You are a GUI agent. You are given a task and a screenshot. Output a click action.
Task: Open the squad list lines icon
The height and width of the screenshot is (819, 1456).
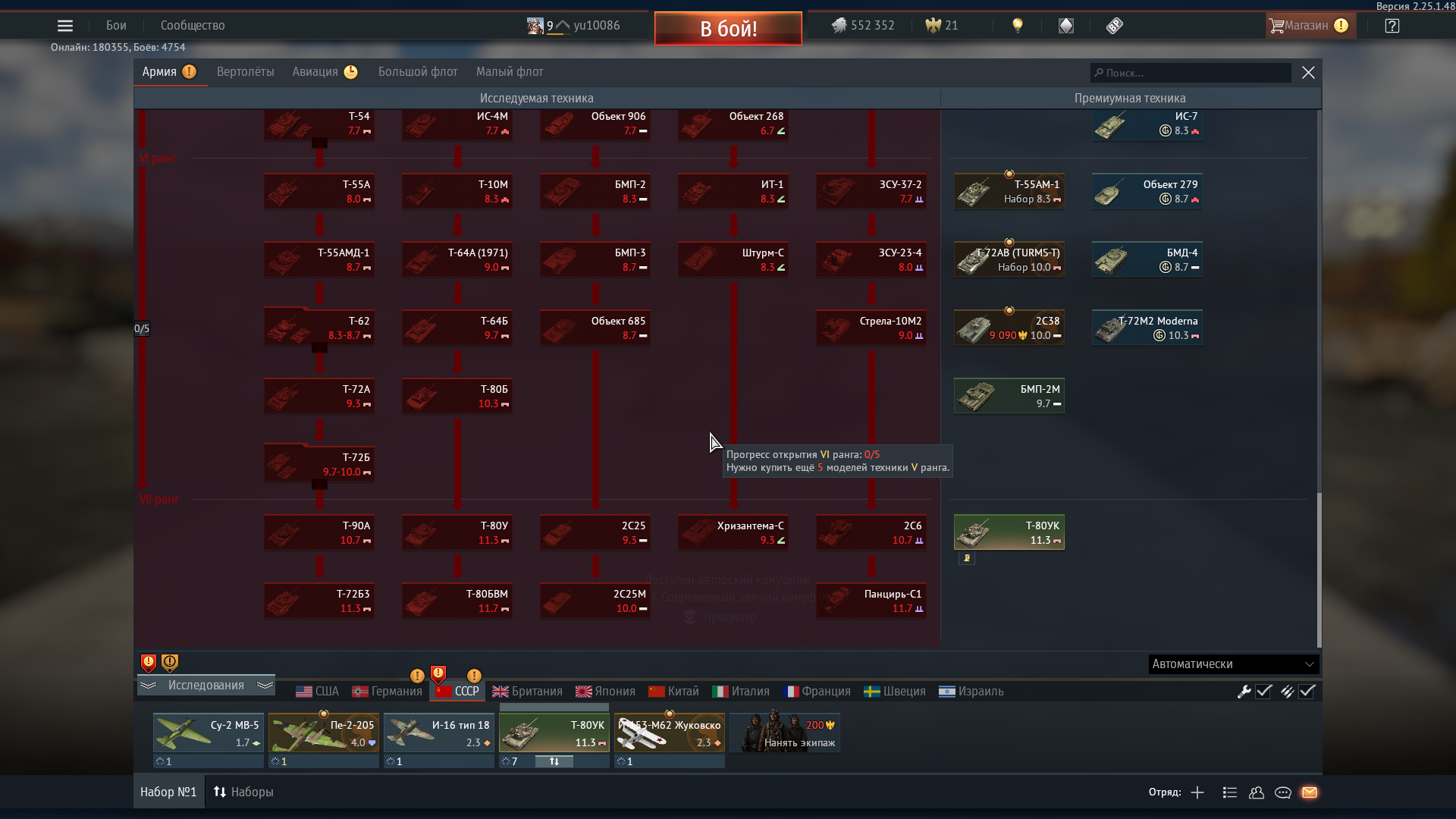click(1230, 792)
